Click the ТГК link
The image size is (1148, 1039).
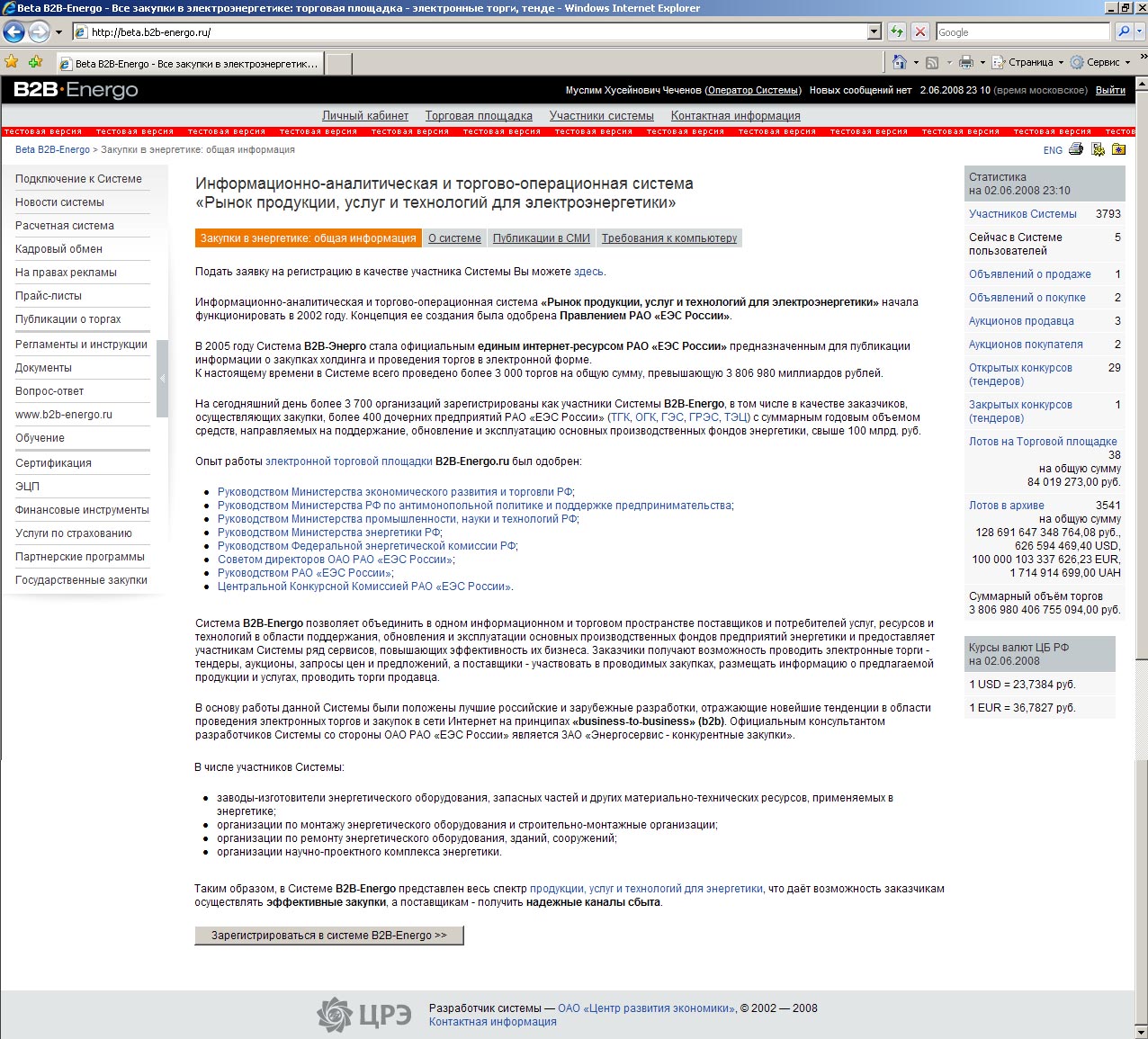[621, 417]
